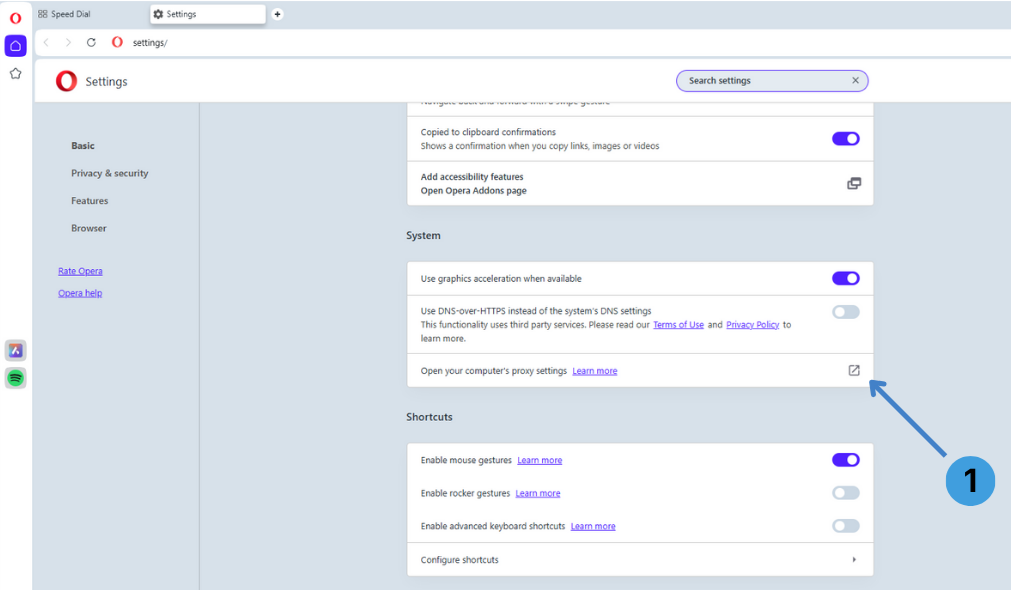Image resolution: width=1011 pixels, height=590 pixels.
Task: Open the bookmarks star sidebar icon
Action: pos(15,74)
